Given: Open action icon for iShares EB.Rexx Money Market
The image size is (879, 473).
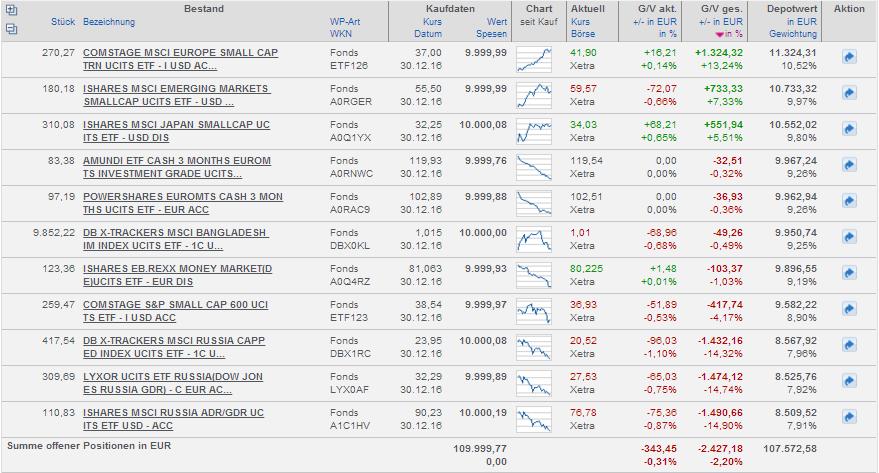Looking at the screenshot, I should 849,273.
